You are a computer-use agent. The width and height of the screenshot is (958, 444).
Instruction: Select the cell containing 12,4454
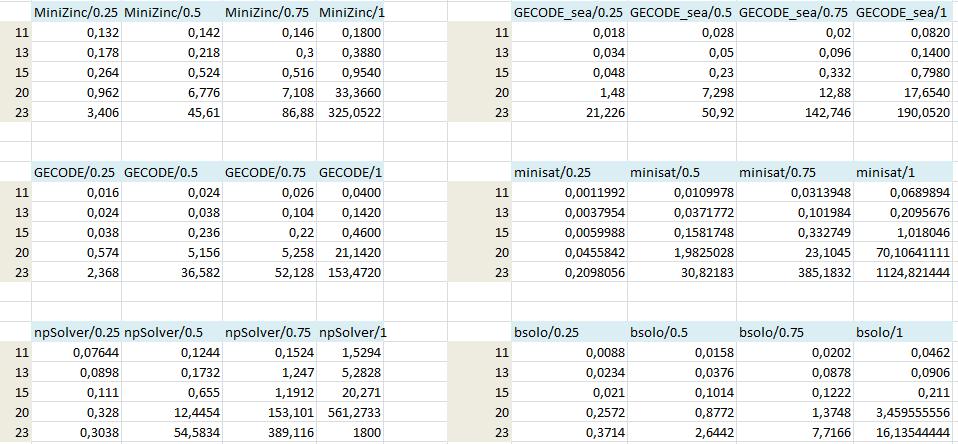172,413
